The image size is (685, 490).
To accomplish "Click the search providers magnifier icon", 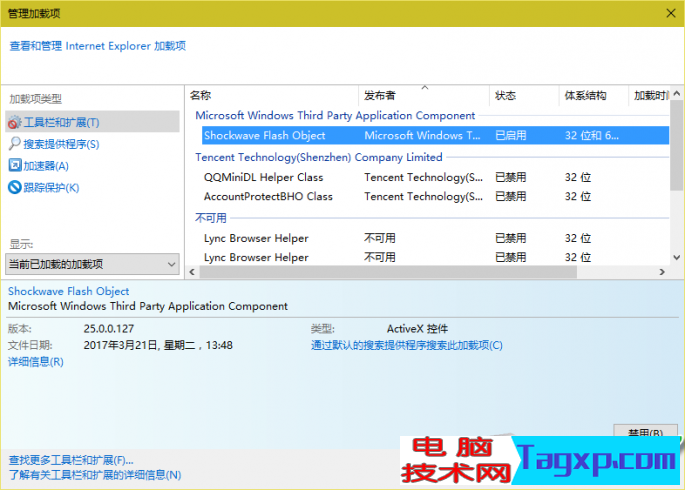I will 14,144.
